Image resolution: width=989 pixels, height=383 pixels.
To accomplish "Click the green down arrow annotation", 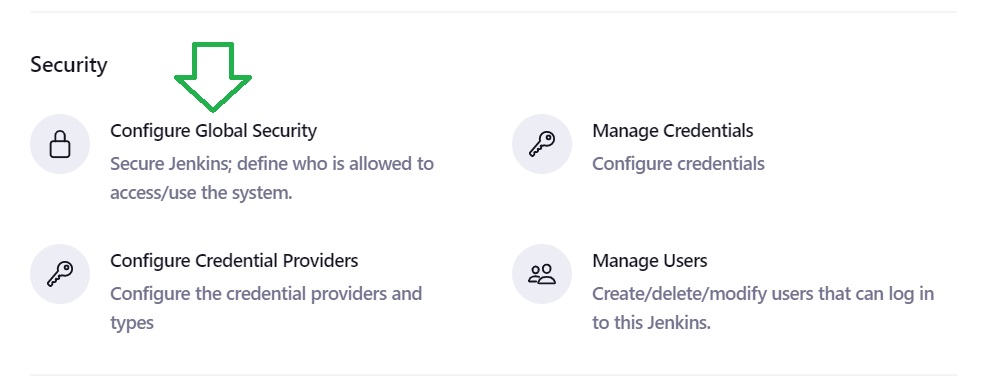I will tap(213, 77).
